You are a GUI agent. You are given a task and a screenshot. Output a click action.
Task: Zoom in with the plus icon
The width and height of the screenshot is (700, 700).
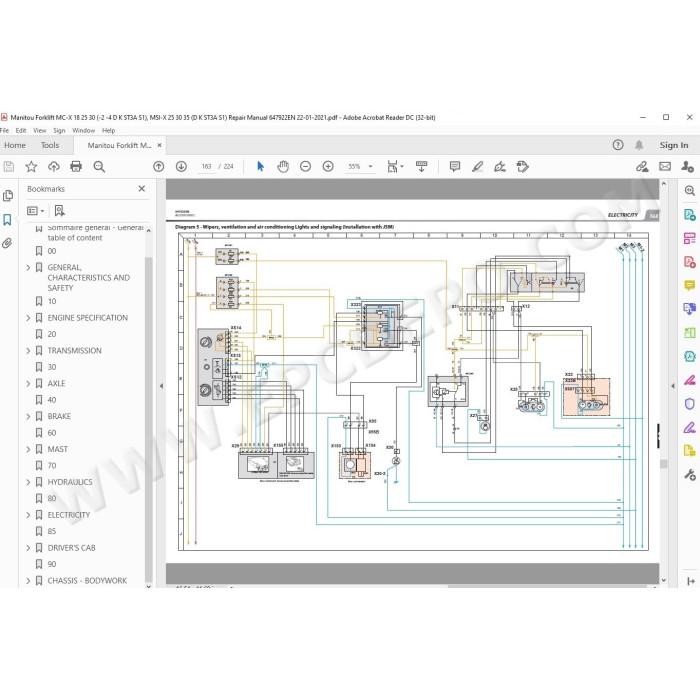tap(328, 167)
